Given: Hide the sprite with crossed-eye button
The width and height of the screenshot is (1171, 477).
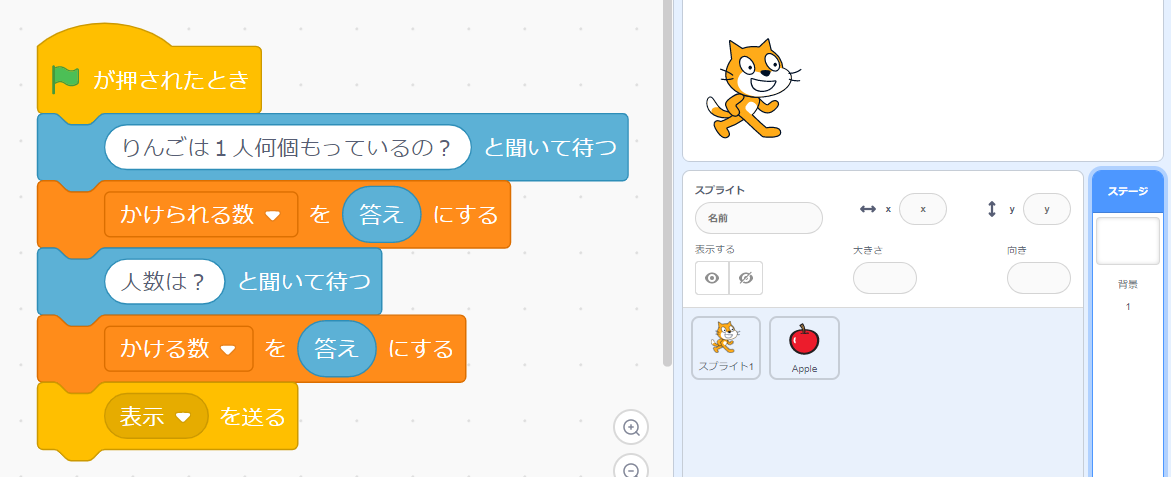Looking at the screenshot, I should (745, 278).
